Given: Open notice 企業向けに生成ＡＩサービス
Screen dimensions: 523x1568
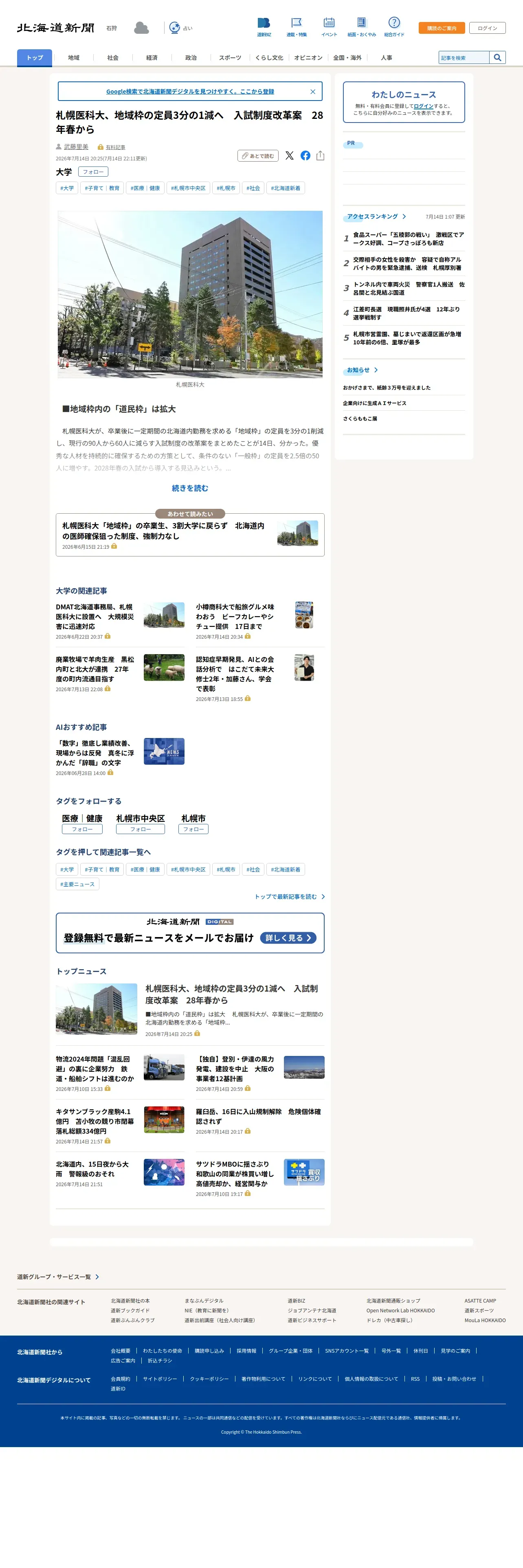Looking at the screenshot, I should click(374, 403).
